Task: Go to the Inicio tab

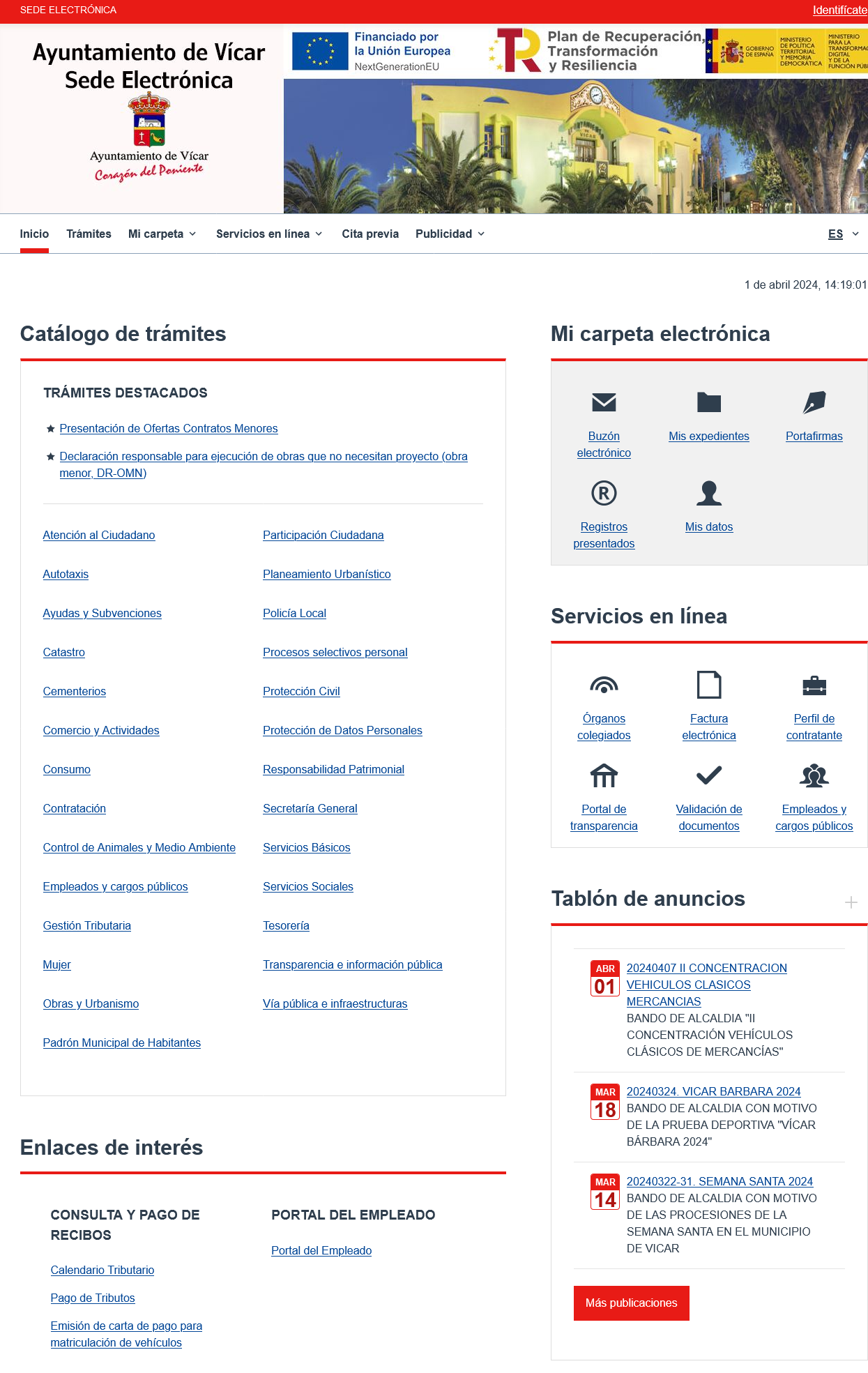Action: click(x=34, y=234)
